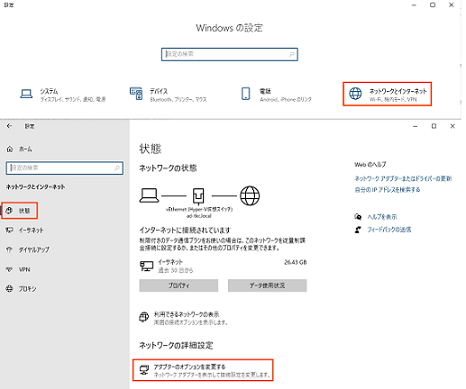Click ヘルプを表示 link
Viewport: 466px width, 389px height.
pos(382,217)
